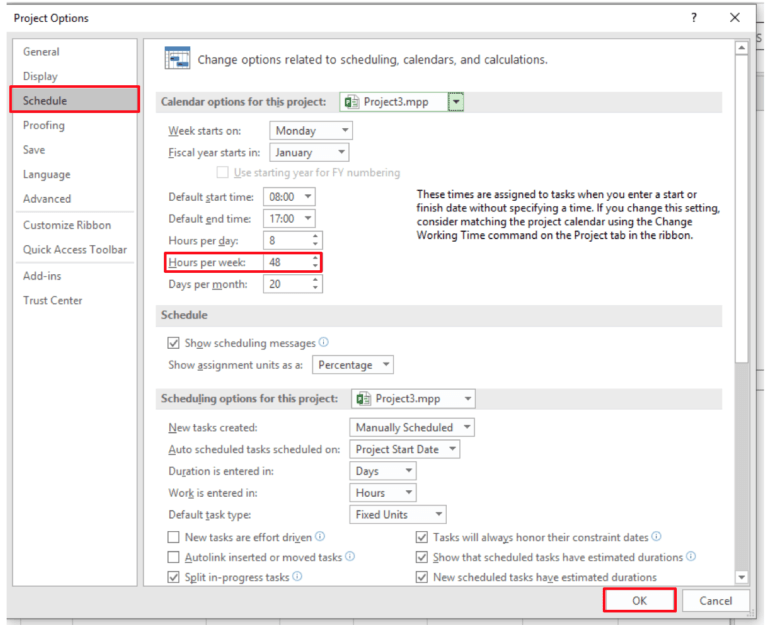Close the Project Options dialog
The width and height of the screenshot is (768, 625).
tap(735, 18)
